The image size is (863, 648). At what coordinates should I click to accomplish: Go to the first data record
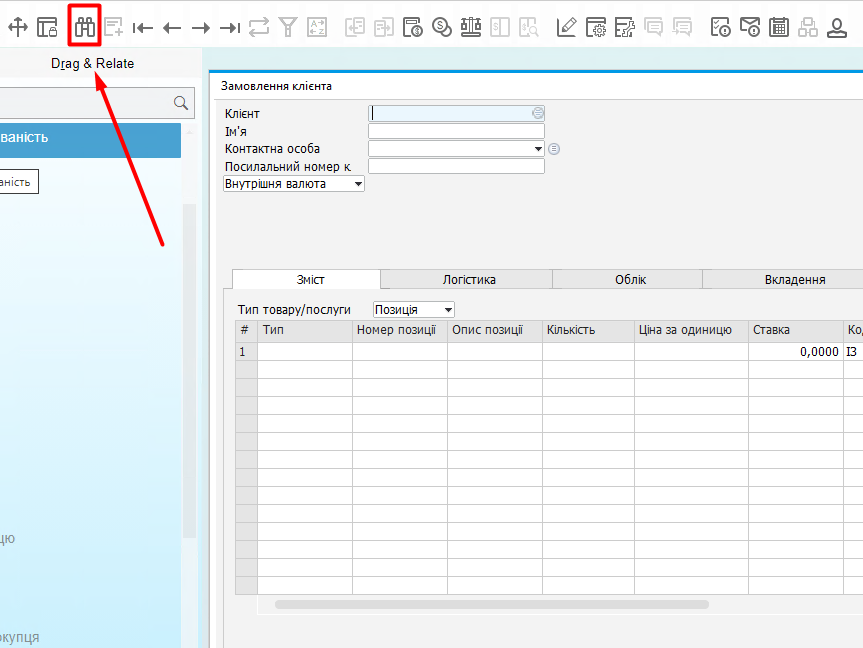tap(143, 28)
